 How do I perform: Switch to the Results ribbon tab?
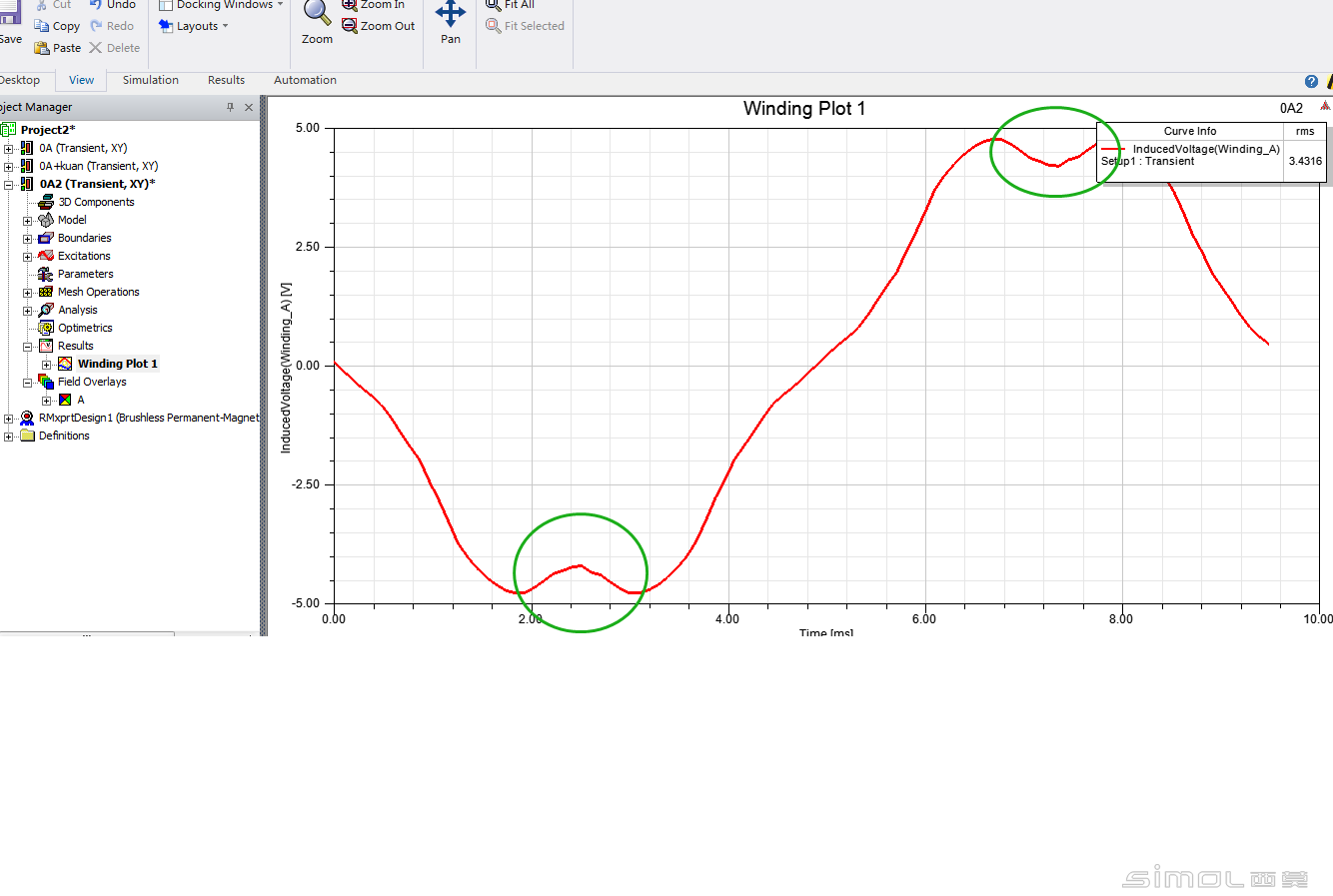coord(226,80)
